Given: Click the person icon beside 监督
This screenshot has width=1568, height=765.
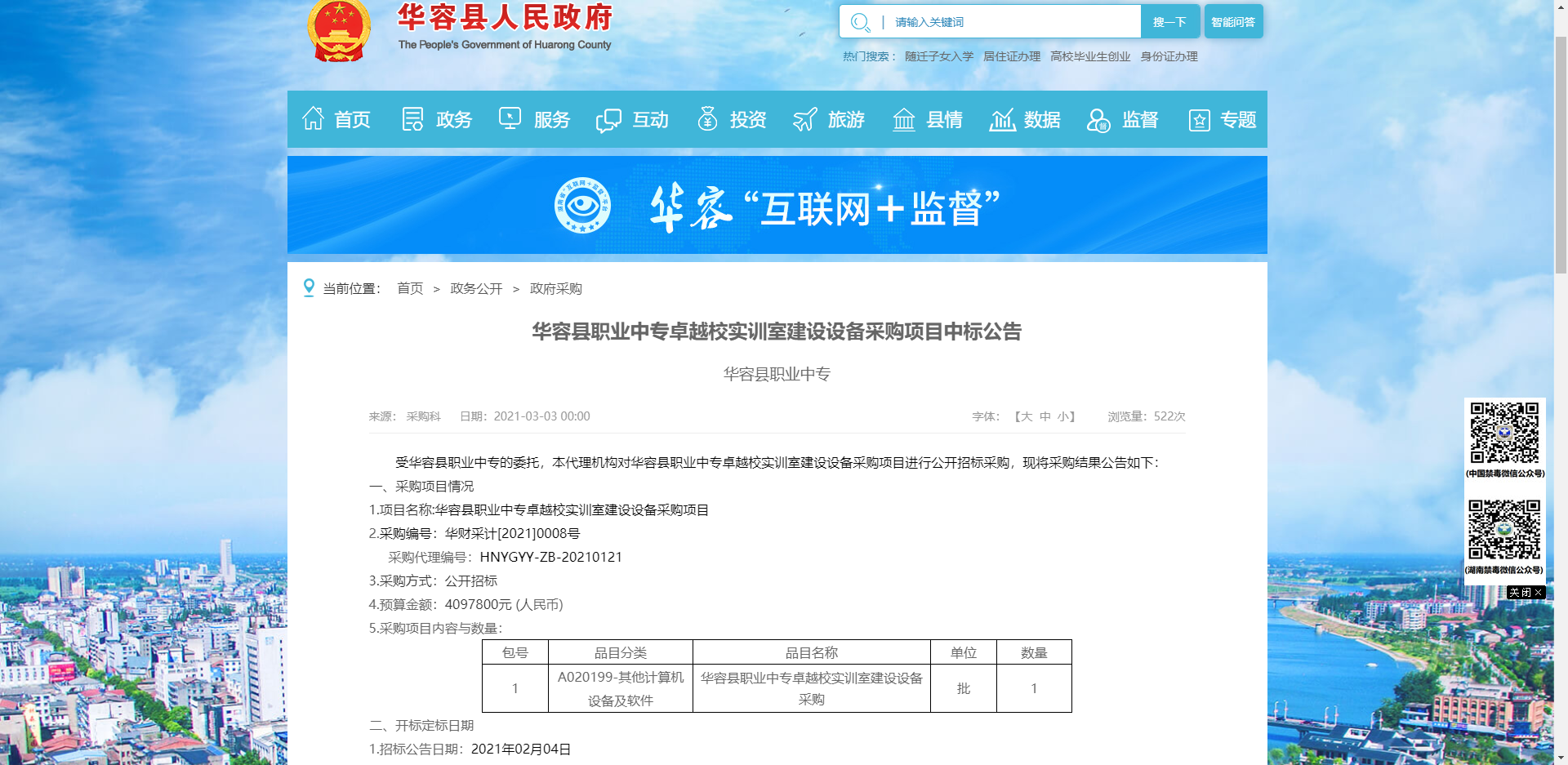Looking at the screenshot, I should pos(1098,120).
